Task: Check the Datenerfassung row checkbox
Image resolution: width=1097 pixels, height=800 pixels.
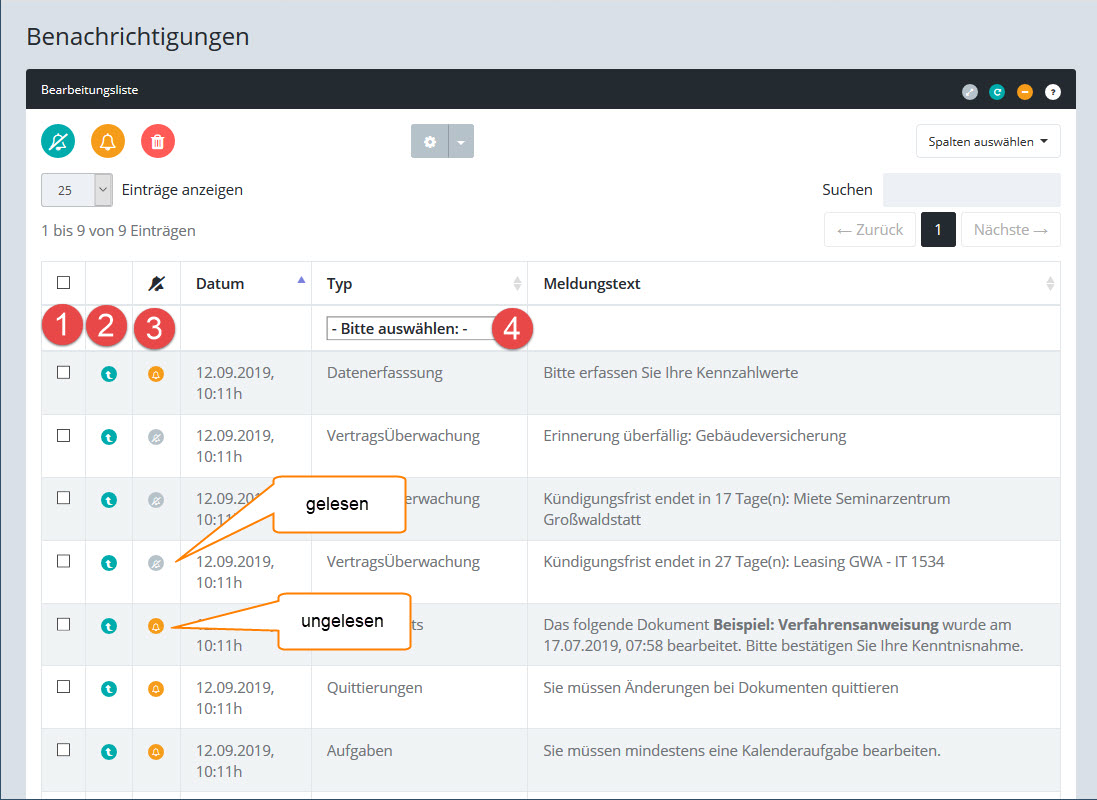Action: click(x=64, y=372)
